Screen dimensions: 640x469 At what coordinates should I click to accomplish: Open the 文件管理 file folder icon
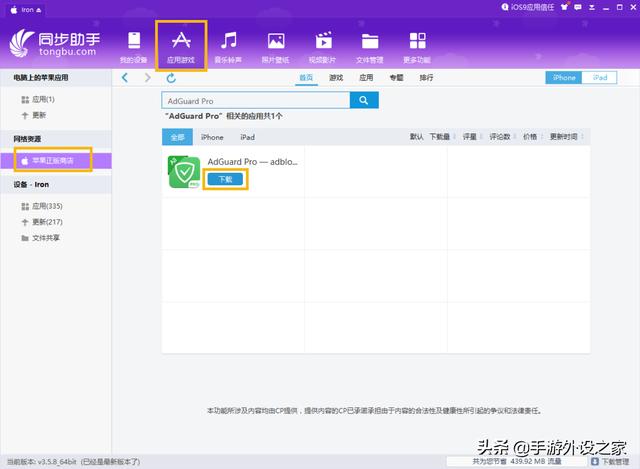click(370, 46)
